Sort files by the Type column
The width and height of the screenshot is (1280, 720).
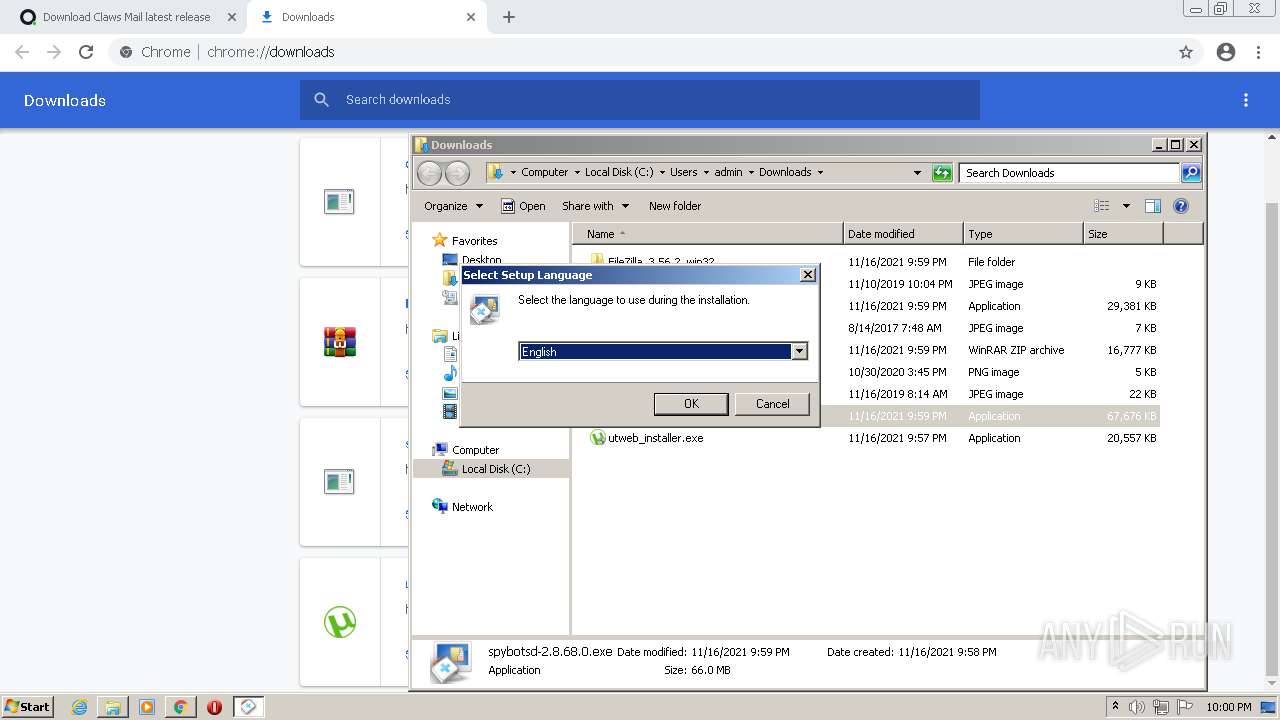1022,234
